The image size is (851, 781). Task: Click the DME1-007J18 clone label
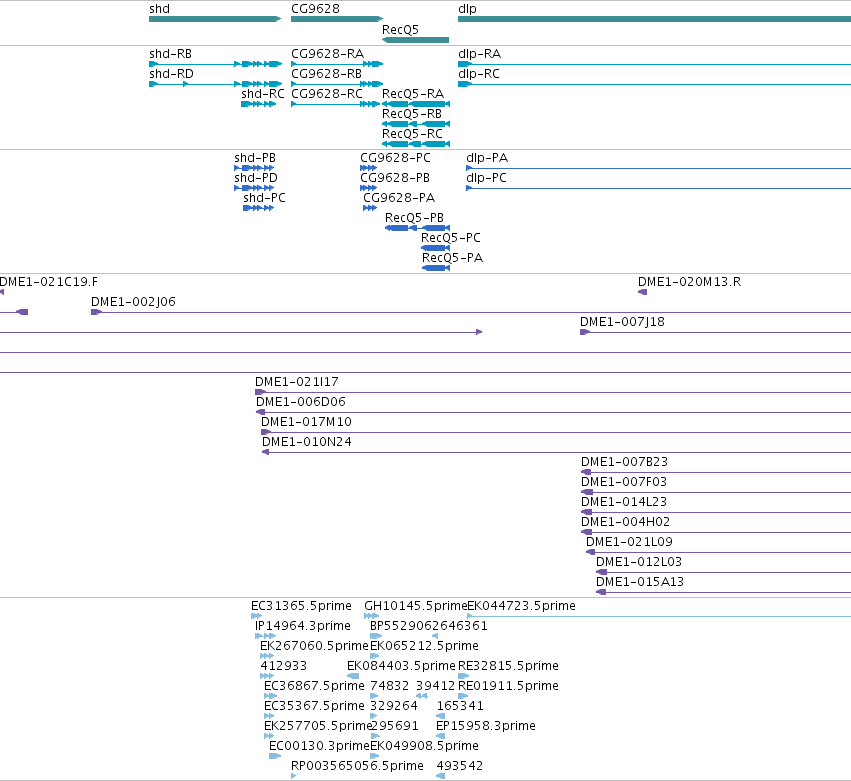[x=623, y=322]
